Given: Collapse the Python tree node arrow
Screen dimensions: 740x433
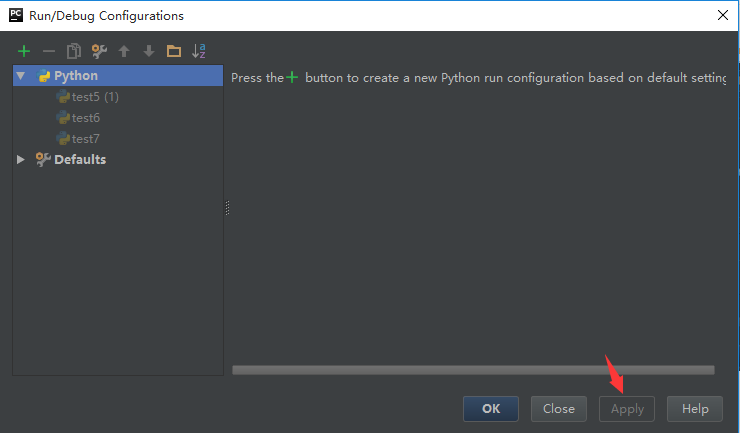Looking at the screenshot, I should (x=21, y=76).
